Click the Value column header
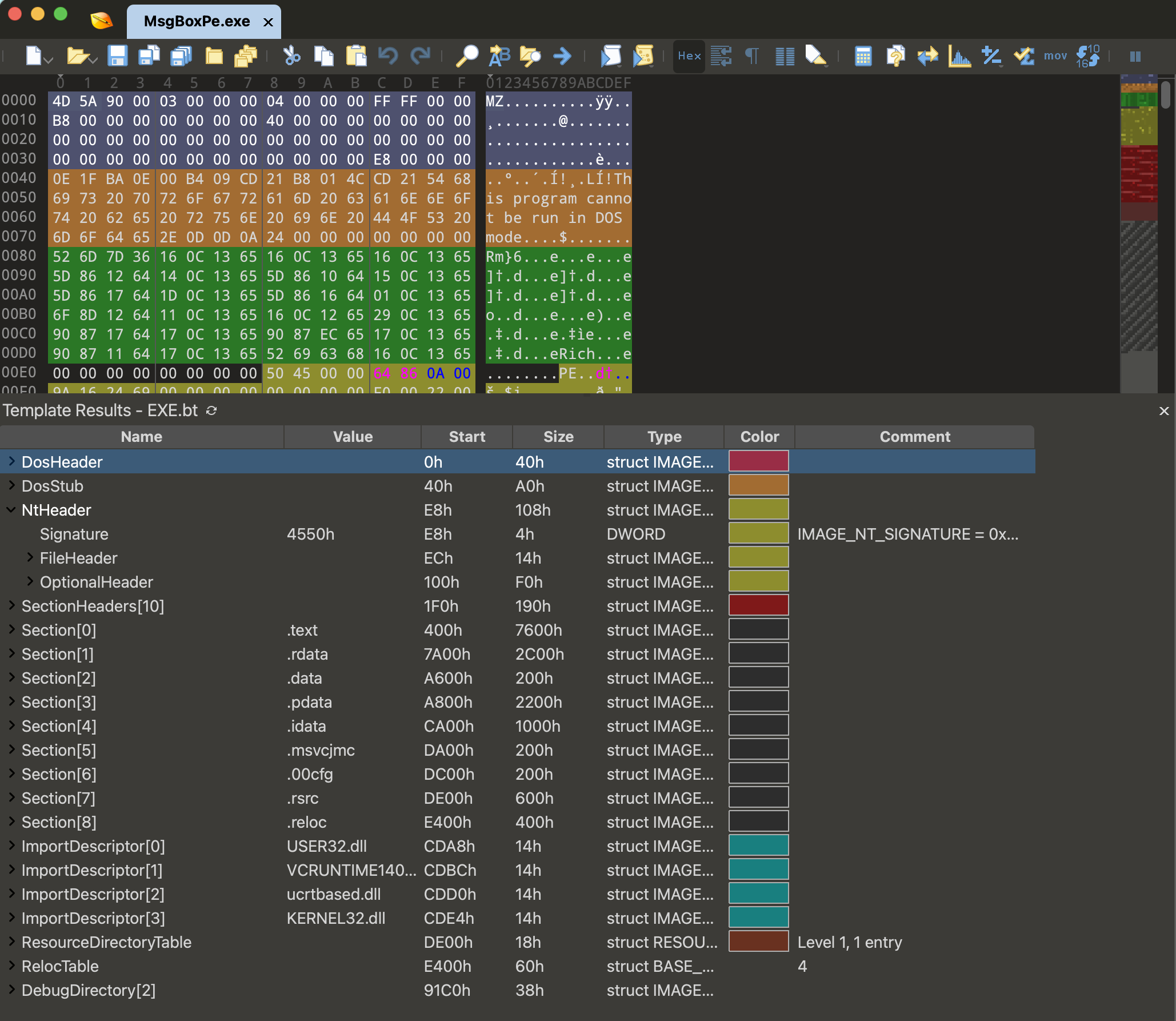This screenshot has width=1176, height=1021. coord(353,437)
